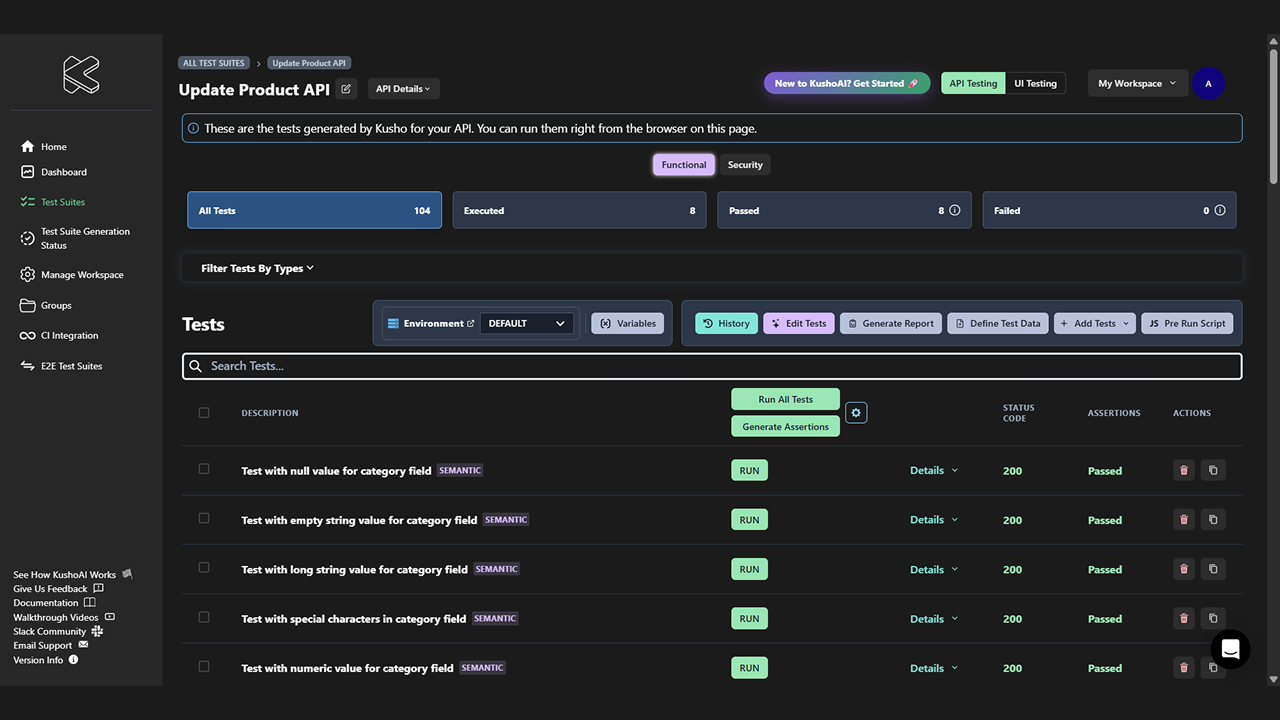Open the Add Tests dropdown
This screenshot has width=1280, height=720.
tap(1095, 323)
